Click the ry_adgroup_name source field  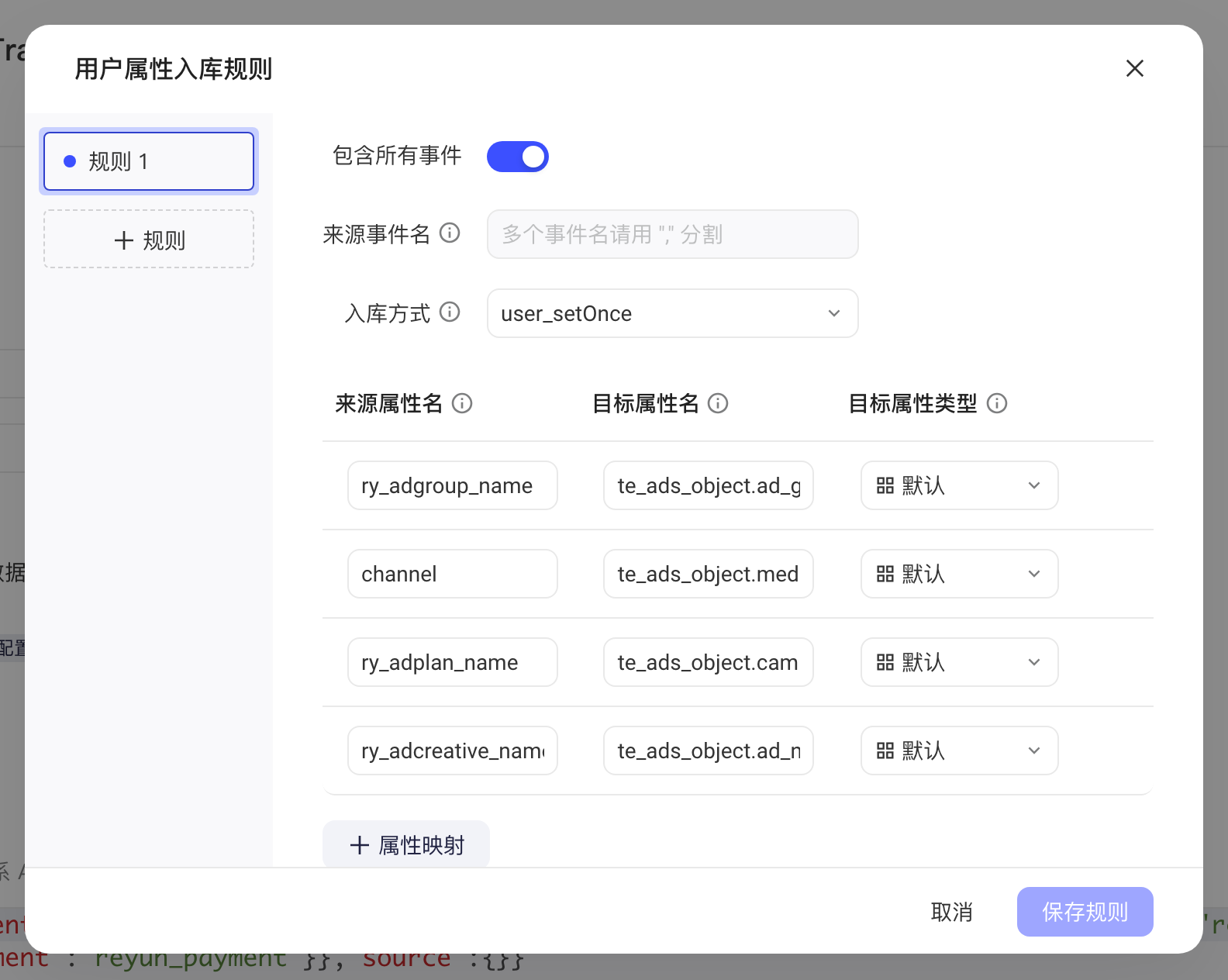tap(453, 485)
